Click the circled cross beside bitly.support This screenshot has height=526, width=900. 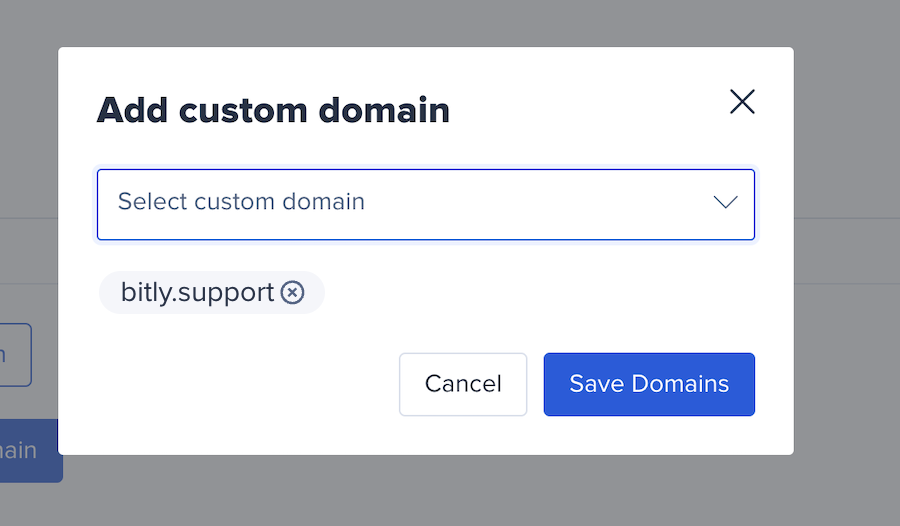pyautogui.click(x=292, y=292)
